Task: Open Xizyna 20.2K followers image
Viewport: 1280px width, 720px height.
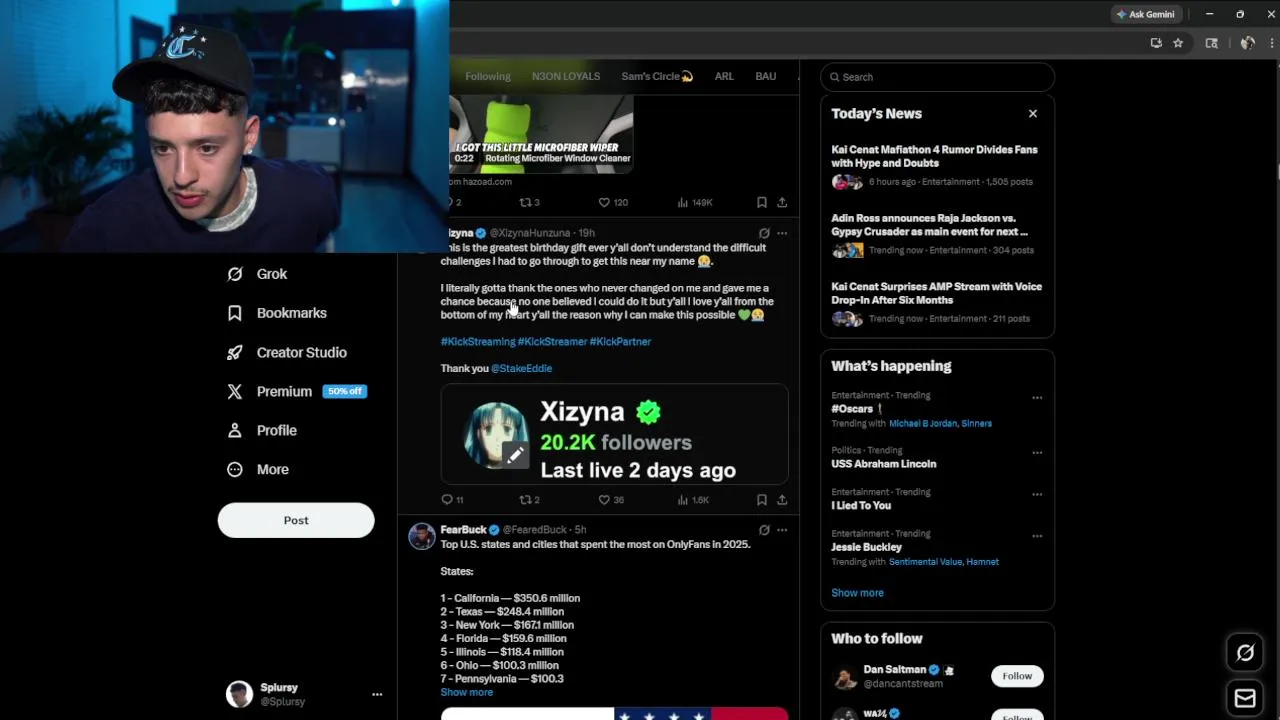Action: point(615,435)
